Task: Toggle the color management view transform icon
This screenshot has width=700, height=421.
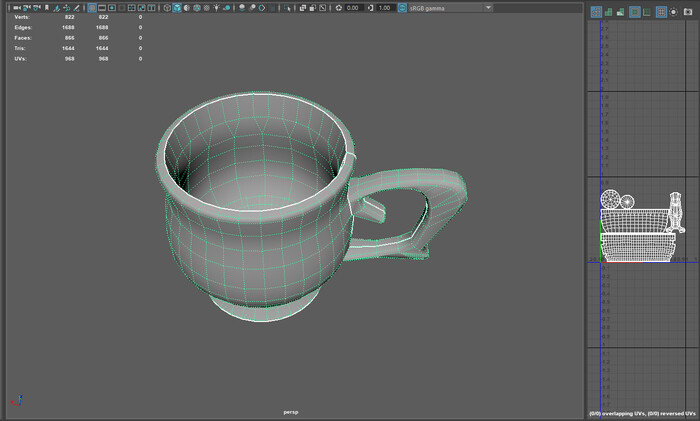Action: coord(400,8)
